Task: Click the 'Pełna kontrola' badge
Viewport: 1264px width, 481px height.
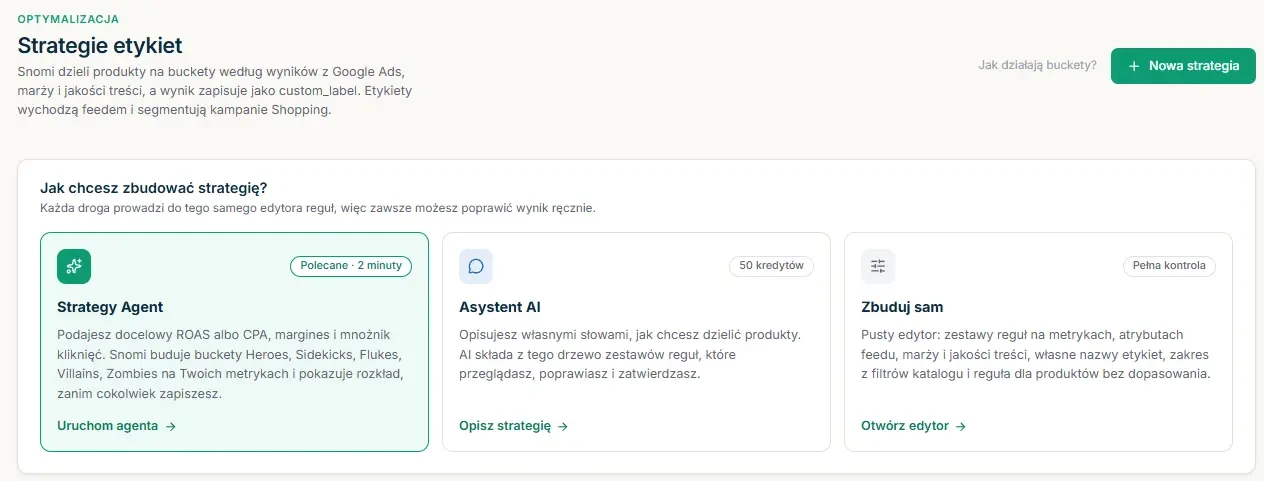Action: (x=1169, y=266)
